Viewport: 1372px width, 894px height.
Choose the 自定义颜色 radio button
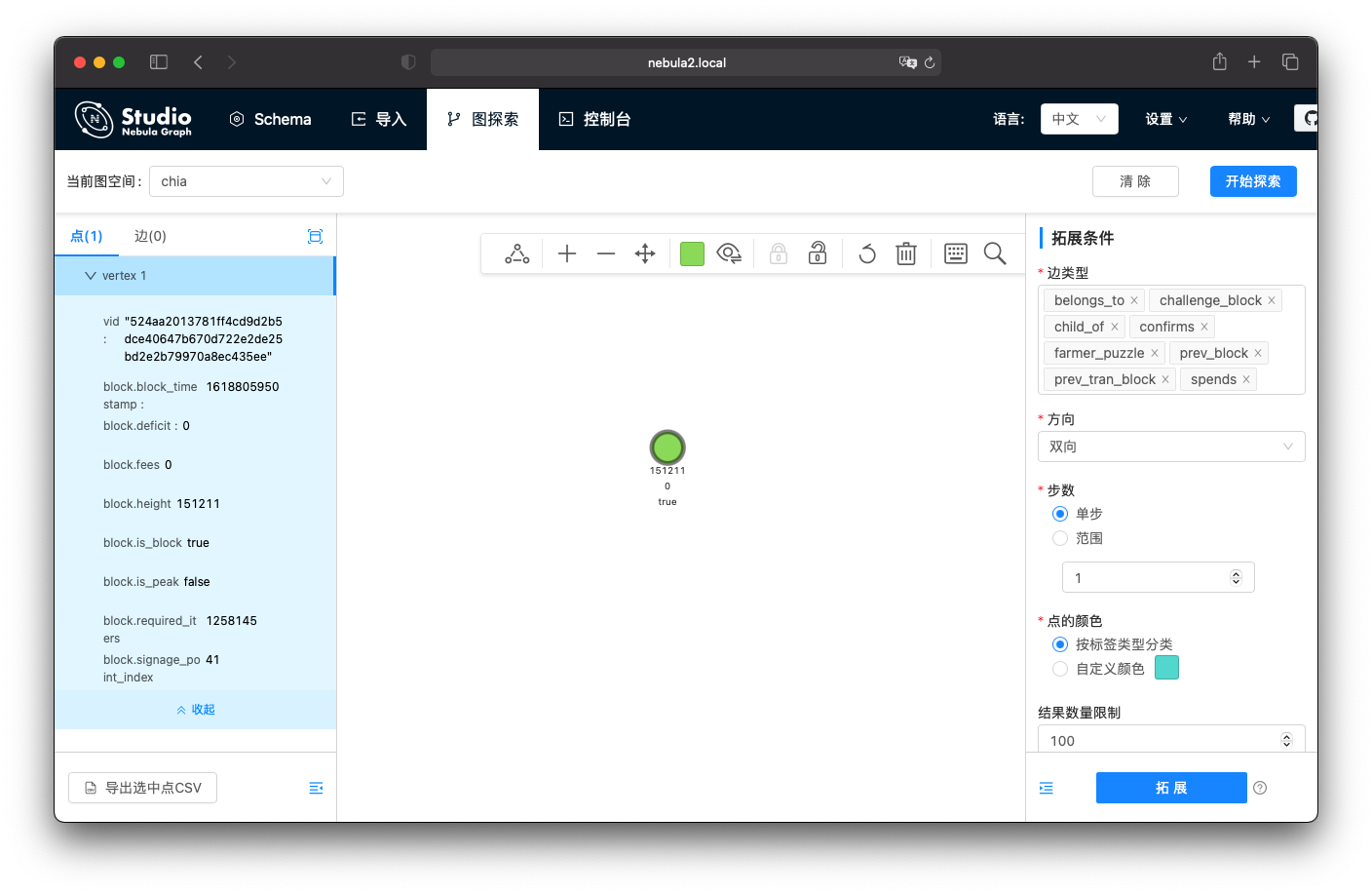pos(1060,669)
